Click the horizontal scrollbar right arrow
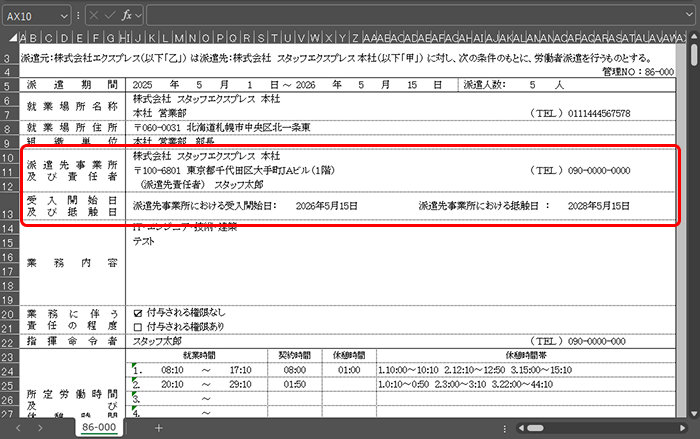This screenshot has height=439, width=700. 683,428
